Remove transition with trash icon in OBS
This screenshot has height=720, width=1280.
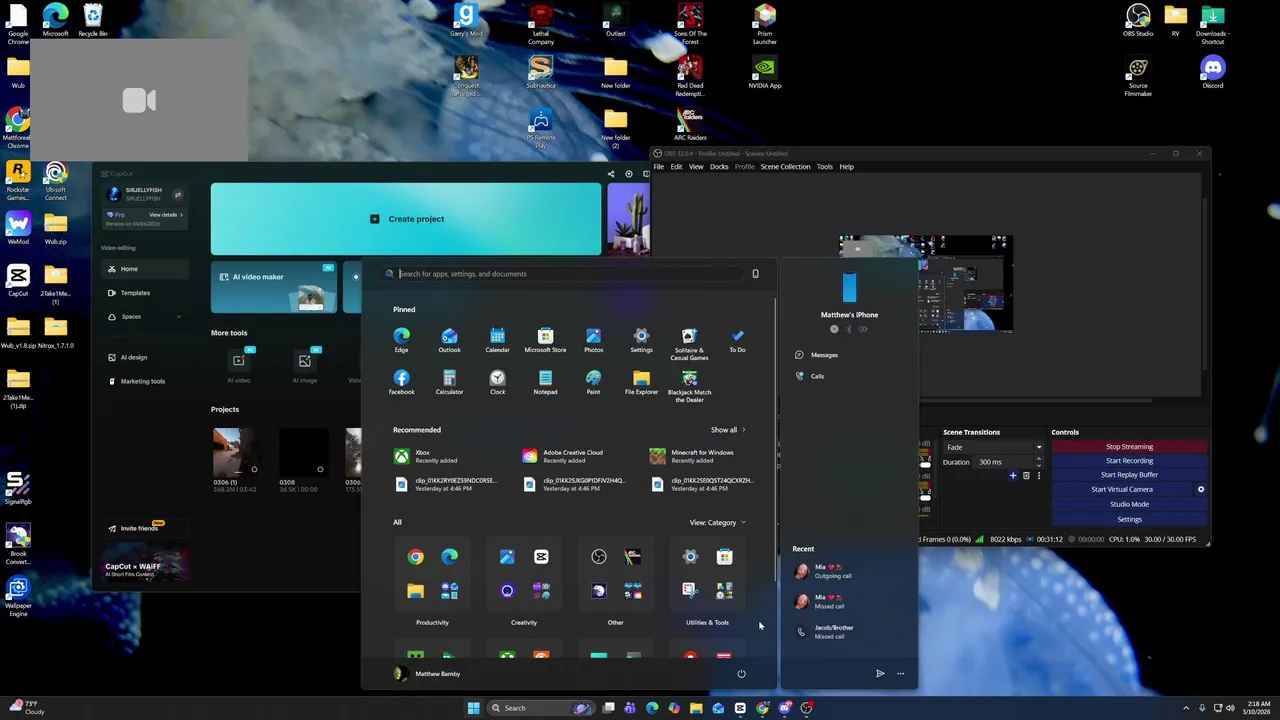tap(1026, 475)
